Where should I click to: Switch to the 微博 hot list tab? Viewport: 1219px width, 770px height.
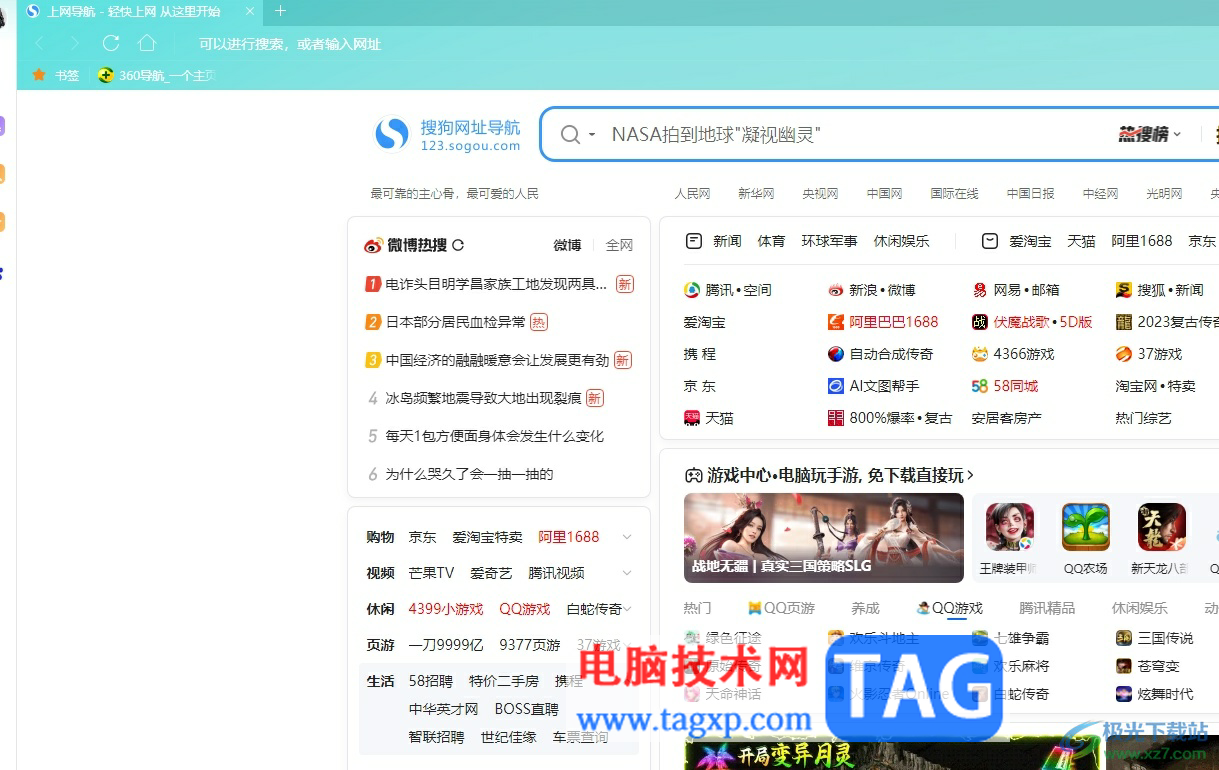click(567, 245)
